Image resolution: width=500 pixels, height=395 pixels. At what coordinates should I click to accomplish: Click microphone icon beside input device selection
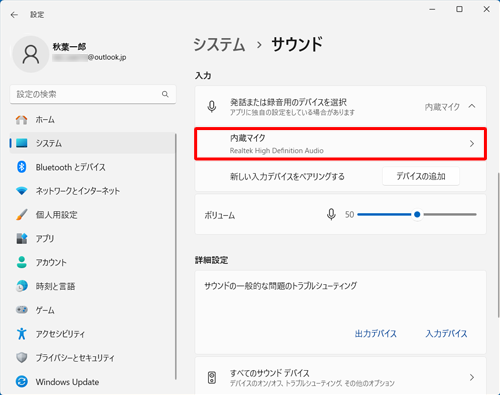point(212,107)
